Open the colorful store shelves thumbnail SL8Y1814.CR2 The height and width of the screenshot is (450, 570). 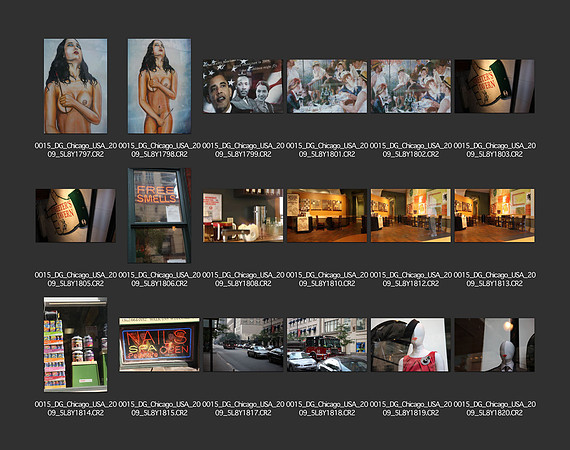76,345
